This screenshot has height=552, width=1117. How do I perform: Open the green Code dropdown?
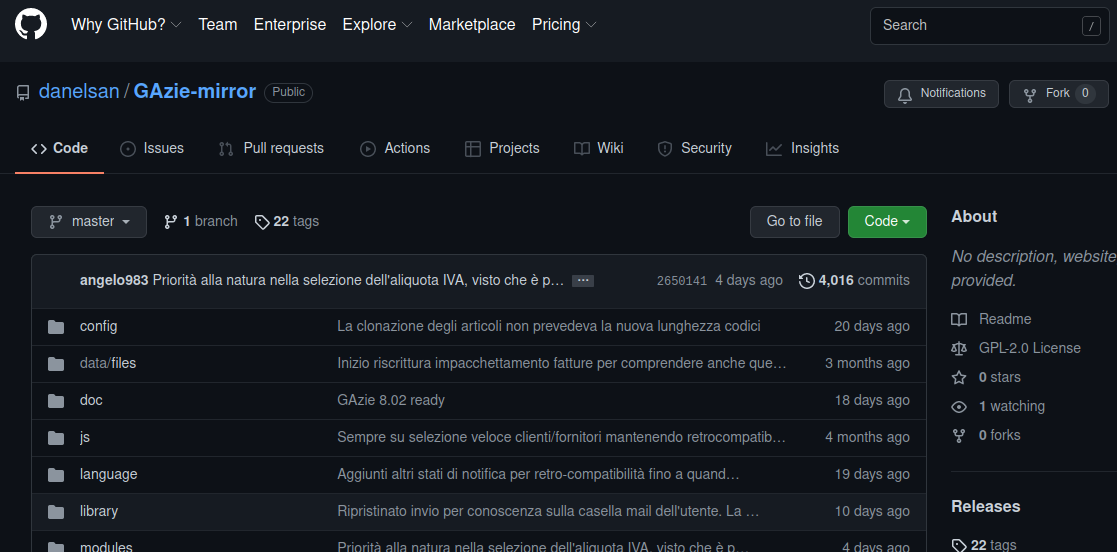coord(887,222)
